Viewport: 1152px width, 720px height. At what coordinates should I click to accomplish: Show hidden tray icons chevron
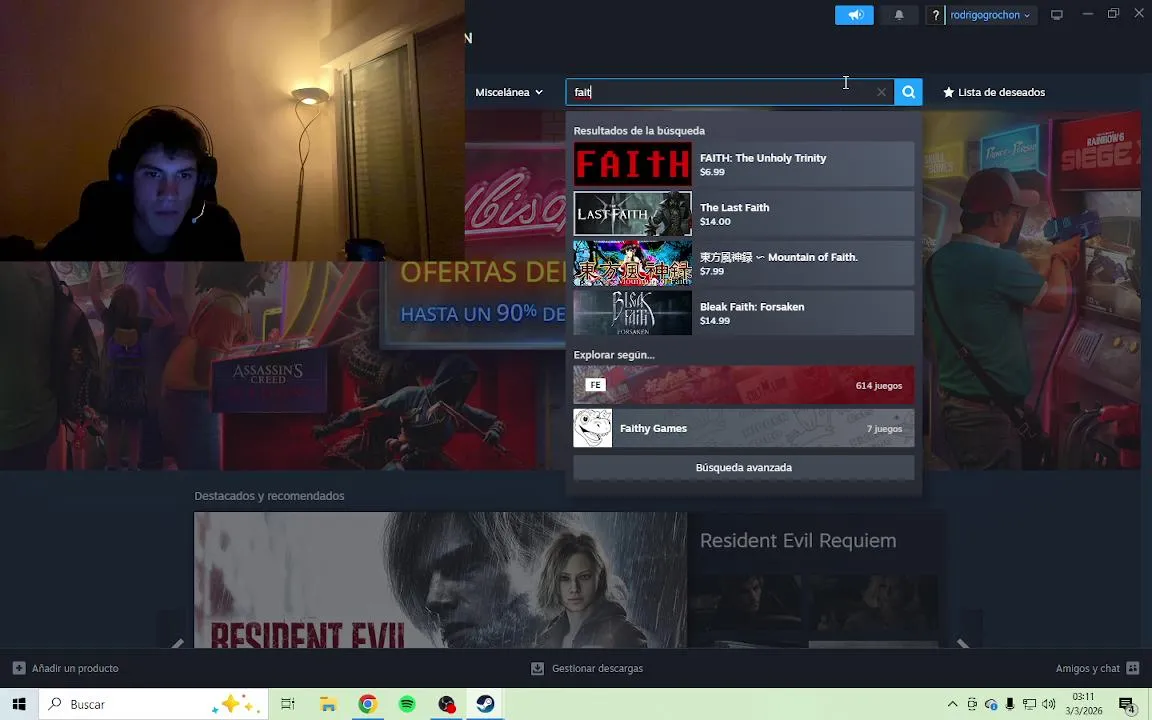(952, 704)
